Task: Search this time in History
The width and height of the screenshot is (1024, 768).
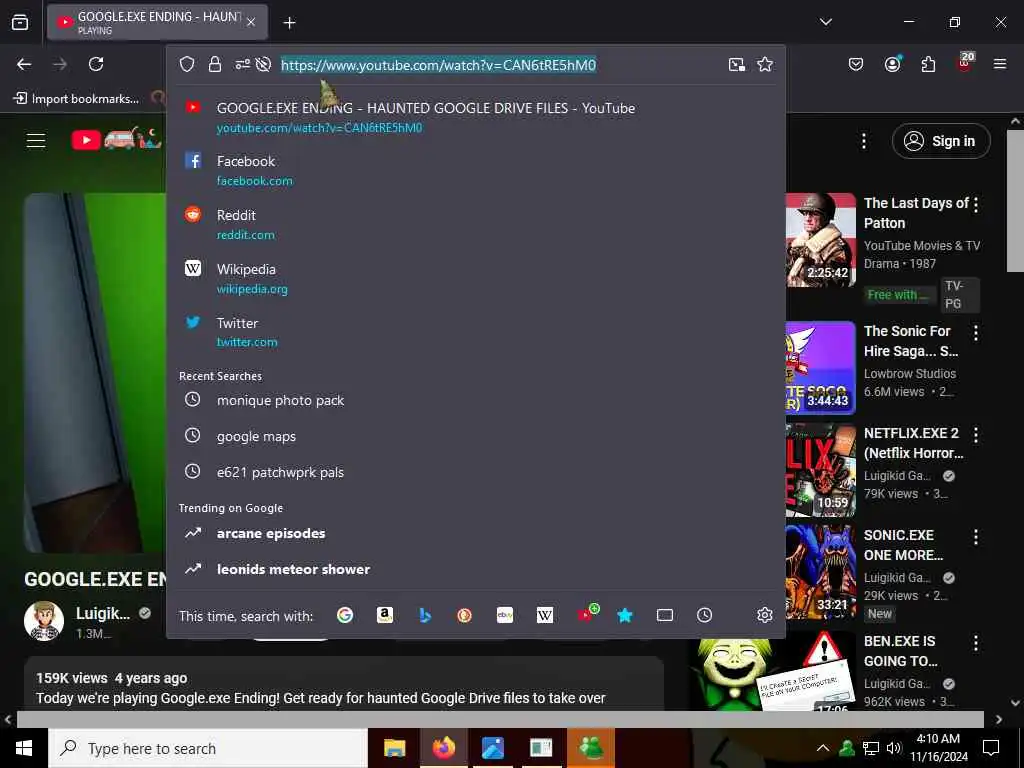Action: tap(705, 615)
